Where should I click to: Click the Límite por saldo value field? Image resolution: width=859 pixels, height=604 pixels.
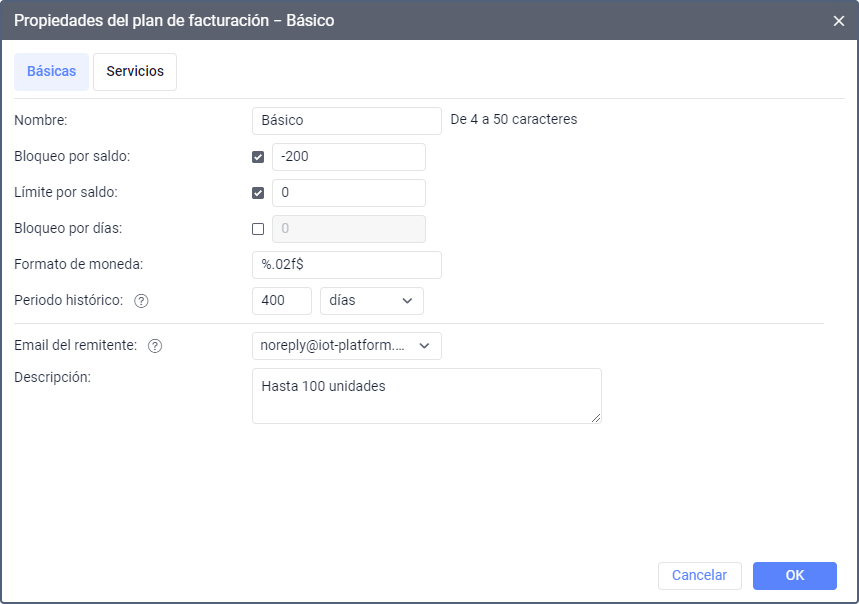(349, 193)
